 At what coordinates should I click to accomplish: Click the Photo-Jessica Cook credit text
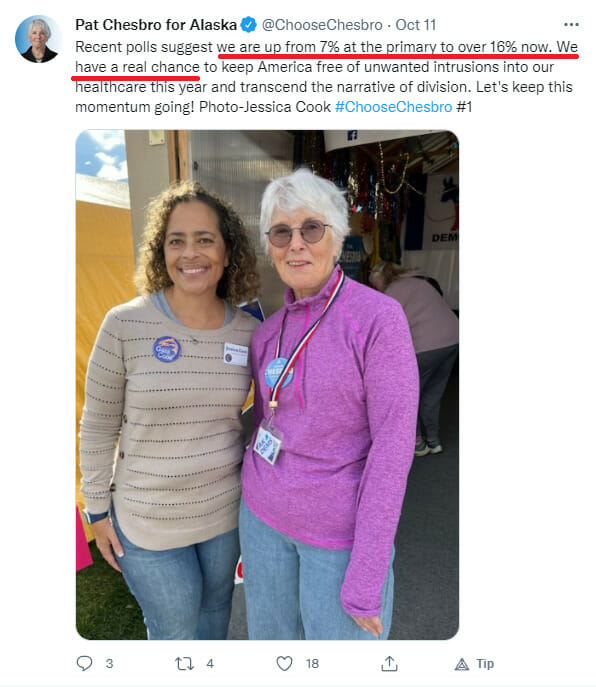click(x=265, y=107)
